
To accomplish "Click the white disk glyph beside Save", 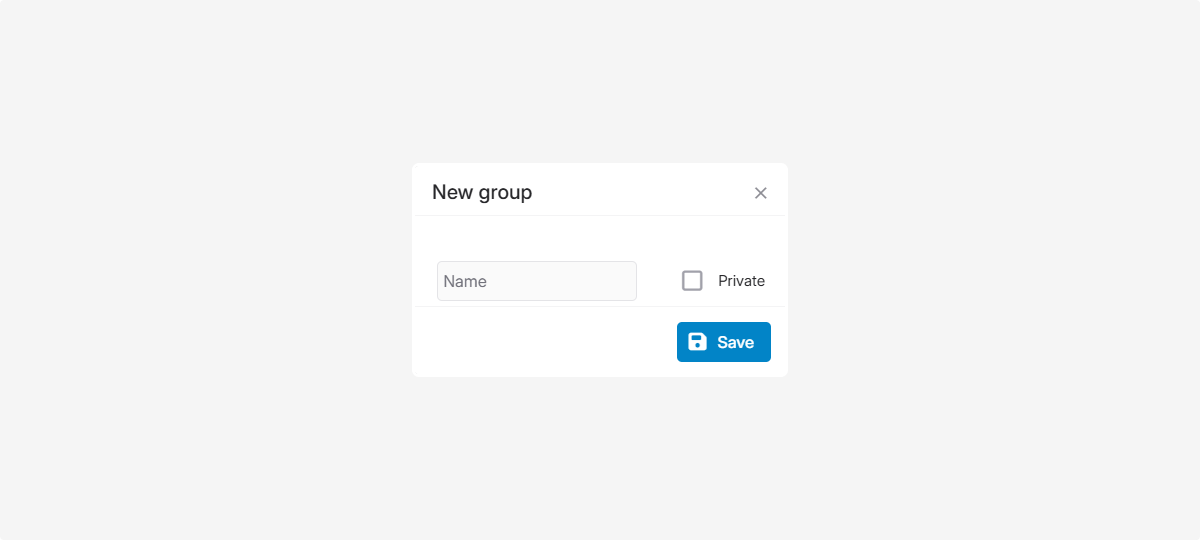I will (698, 342).
